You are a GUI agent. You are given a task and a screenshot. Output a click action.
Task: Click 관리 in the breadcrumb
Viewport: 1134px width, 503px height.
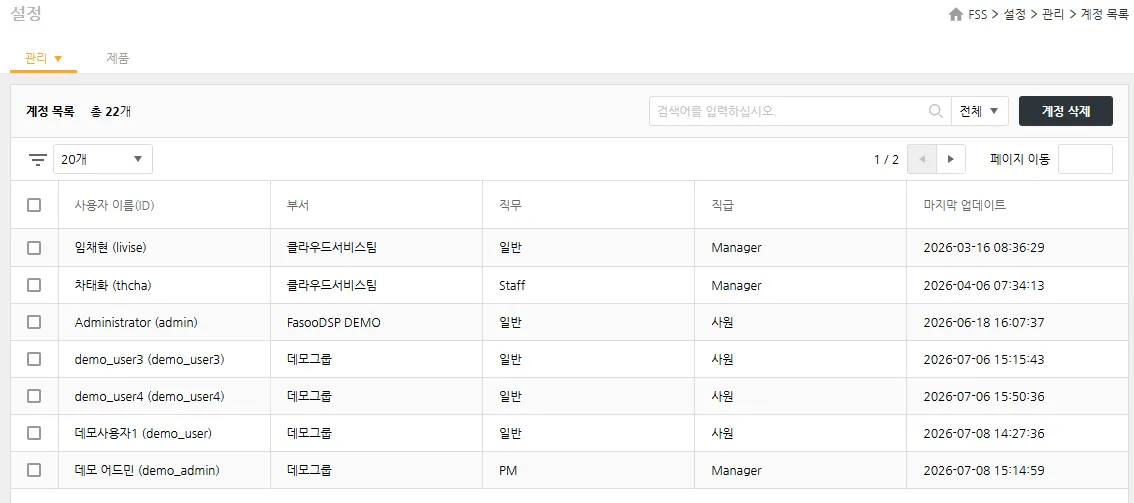1053,14
